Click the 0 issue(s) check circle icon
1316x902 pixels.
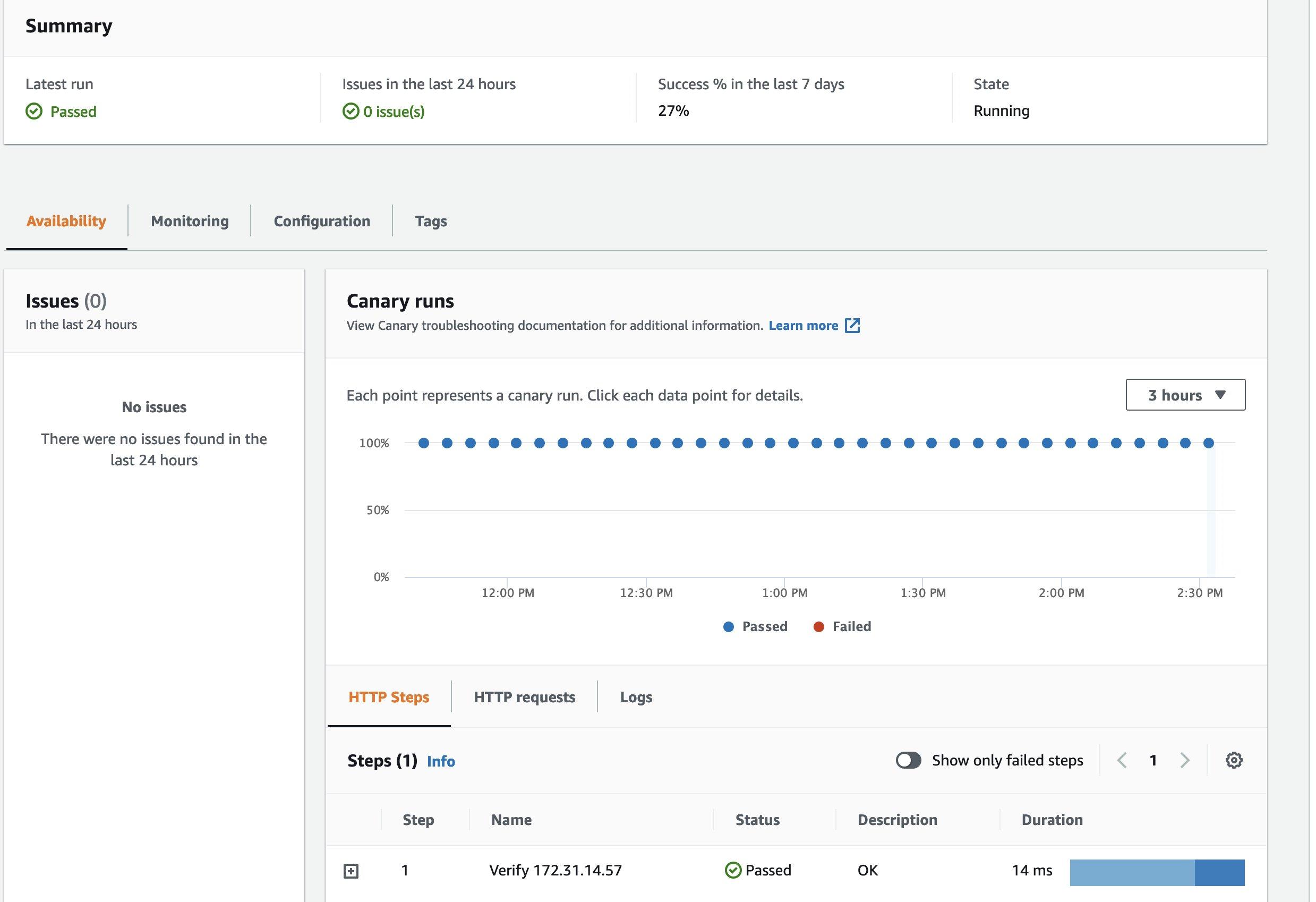pos(352,111)
